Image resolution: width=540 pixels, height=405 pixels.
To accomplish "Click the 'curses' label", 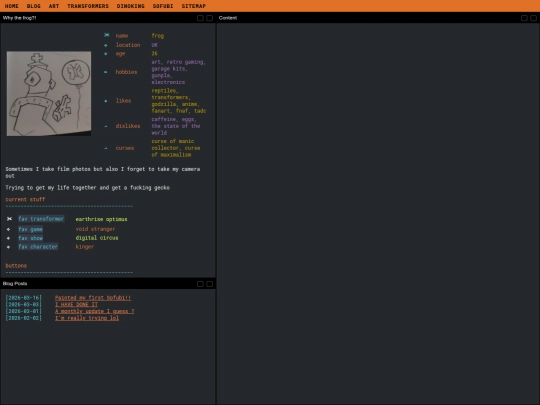I will click(x=125, y=148).
